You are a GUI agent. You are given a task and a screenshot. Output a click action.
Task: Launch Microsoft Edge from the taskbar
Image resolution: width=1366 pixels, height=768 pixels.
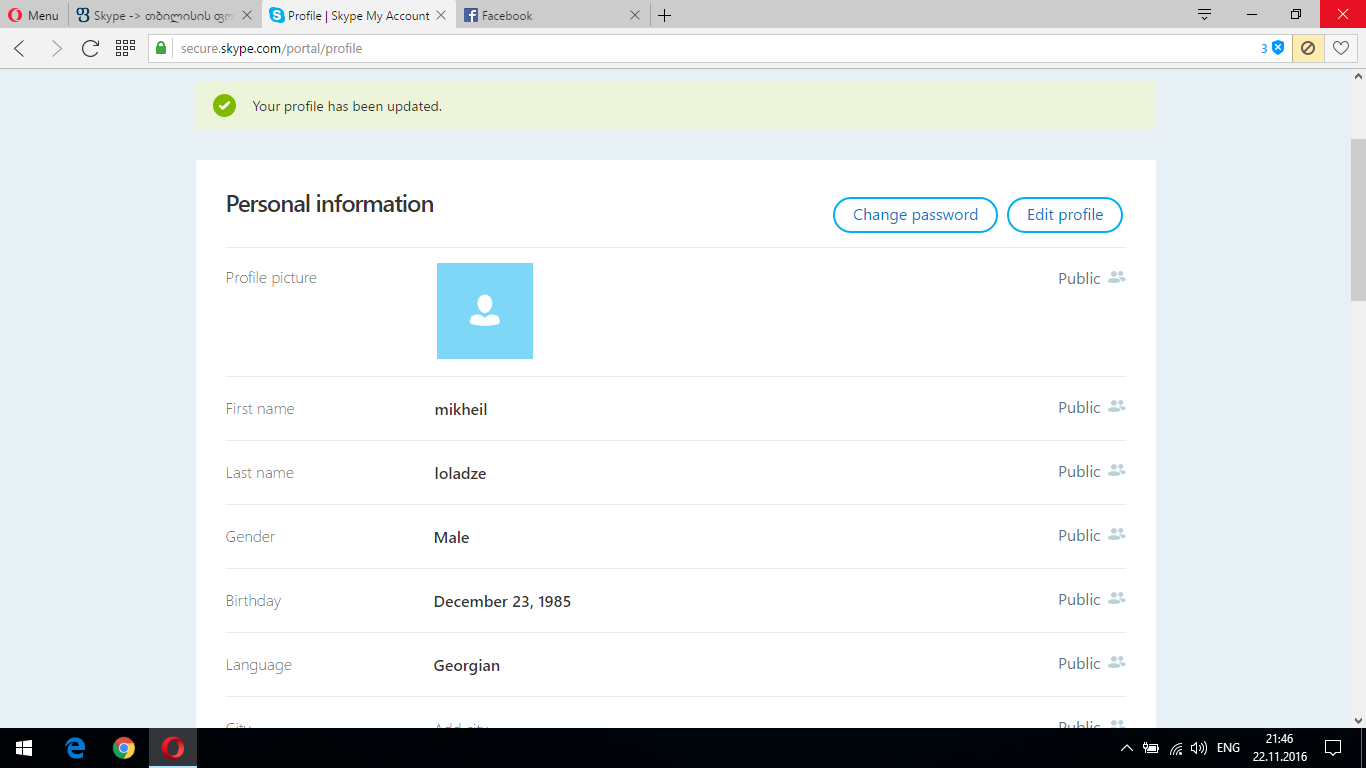[x=75, y=748]
